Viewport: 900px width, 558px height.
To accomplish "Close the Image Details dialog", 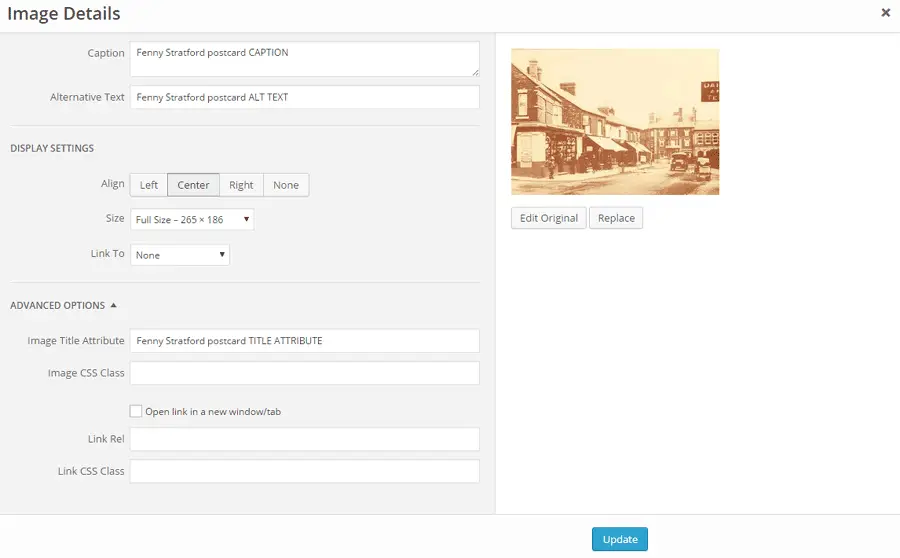I will pos(885,13).
